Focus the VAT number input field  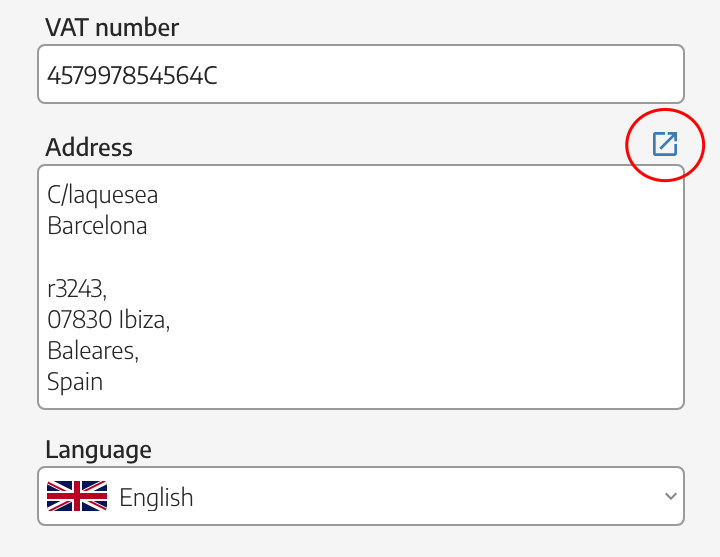(x=361, y=74)
